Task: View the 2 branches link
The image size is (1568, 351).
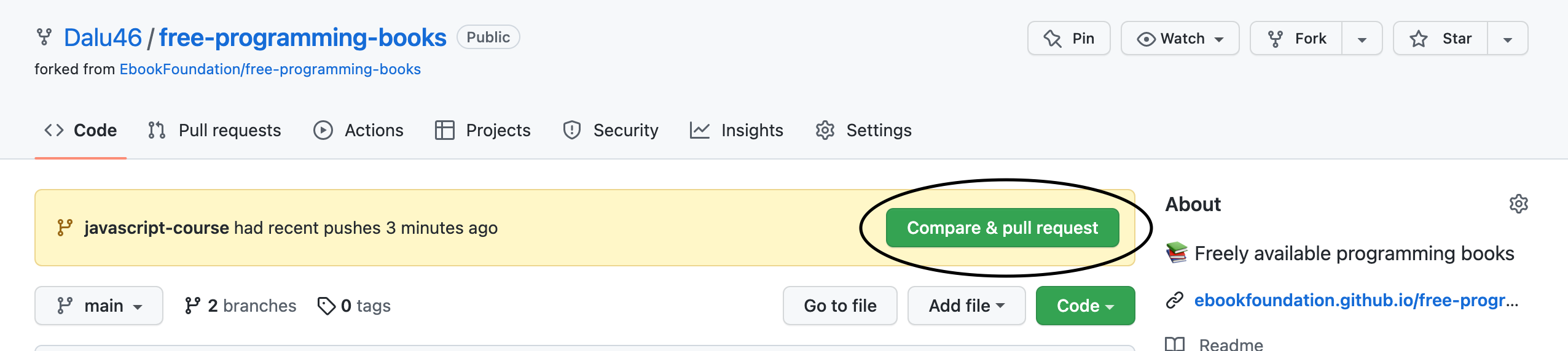Action: [240, 306]
